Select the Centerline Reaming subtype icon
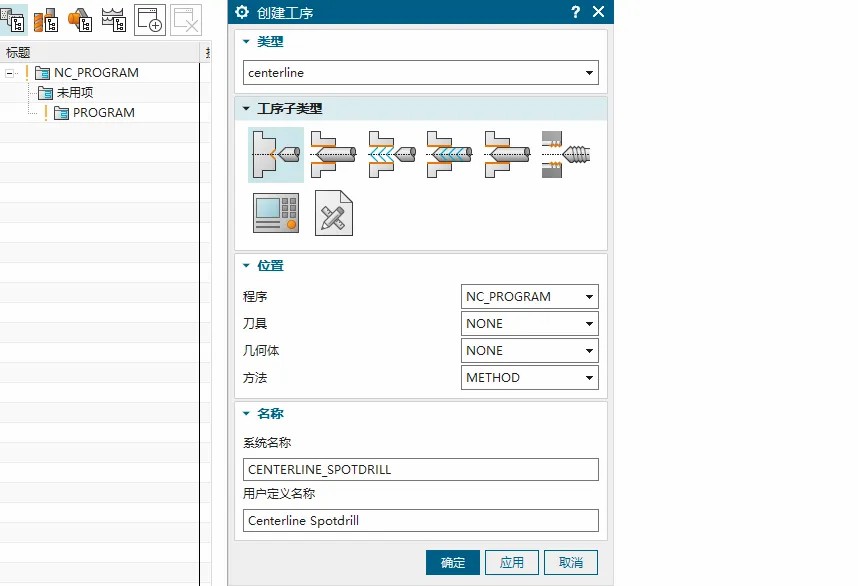 (x=508, y=155)
